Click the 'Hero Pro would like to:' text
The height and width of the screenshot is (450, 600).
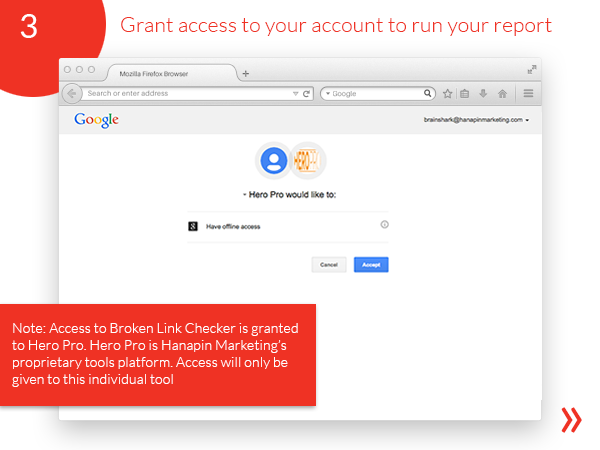292,195
